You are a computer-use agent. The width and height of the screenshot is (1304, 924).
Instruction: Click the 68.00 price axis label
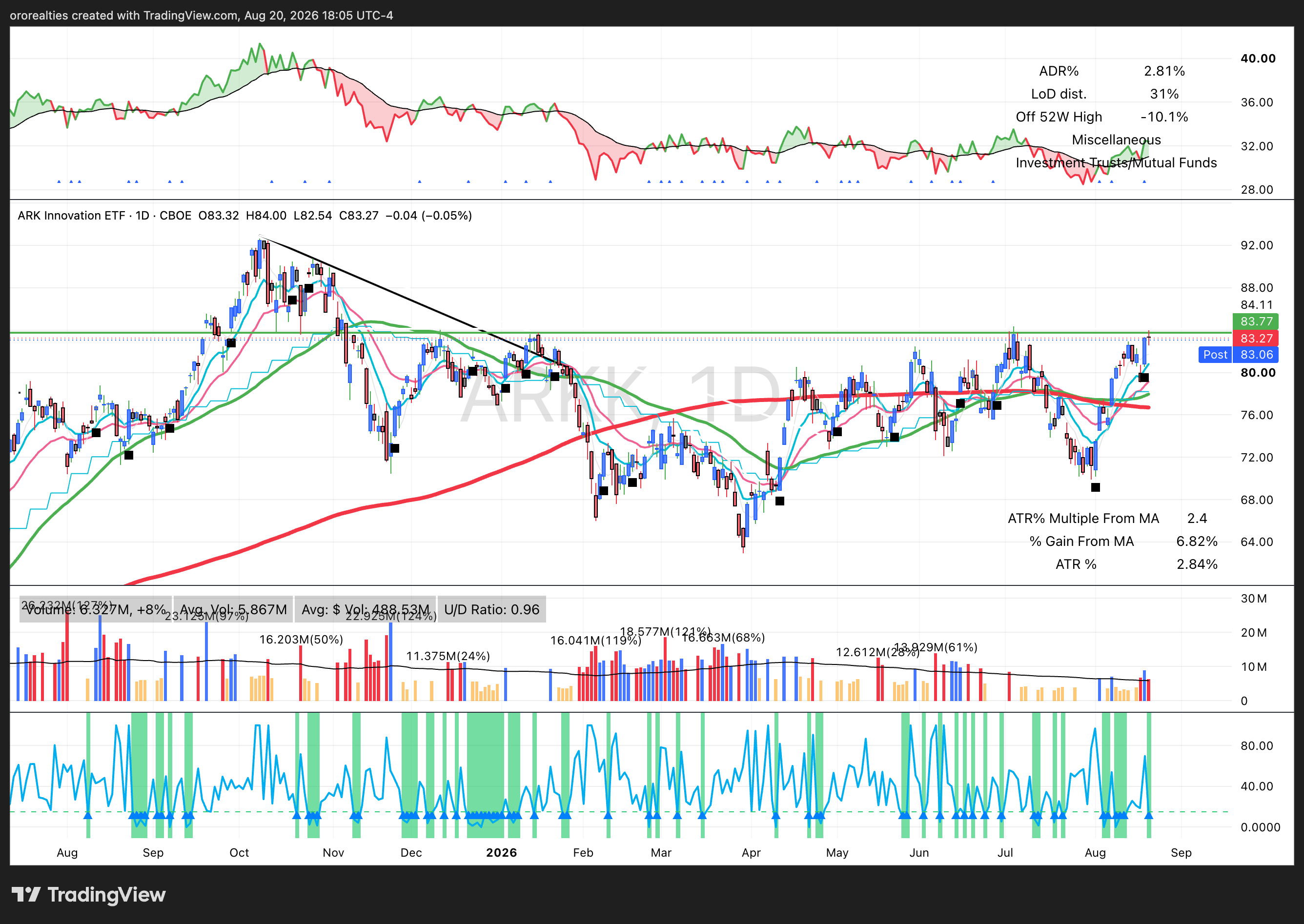[x=1257, y=500]
